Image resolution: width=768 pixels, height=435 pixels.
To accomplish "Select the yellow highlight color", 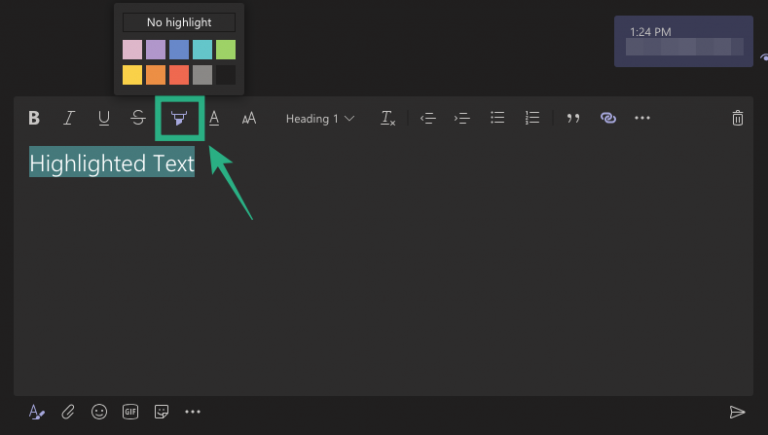I will click(132, 75).
